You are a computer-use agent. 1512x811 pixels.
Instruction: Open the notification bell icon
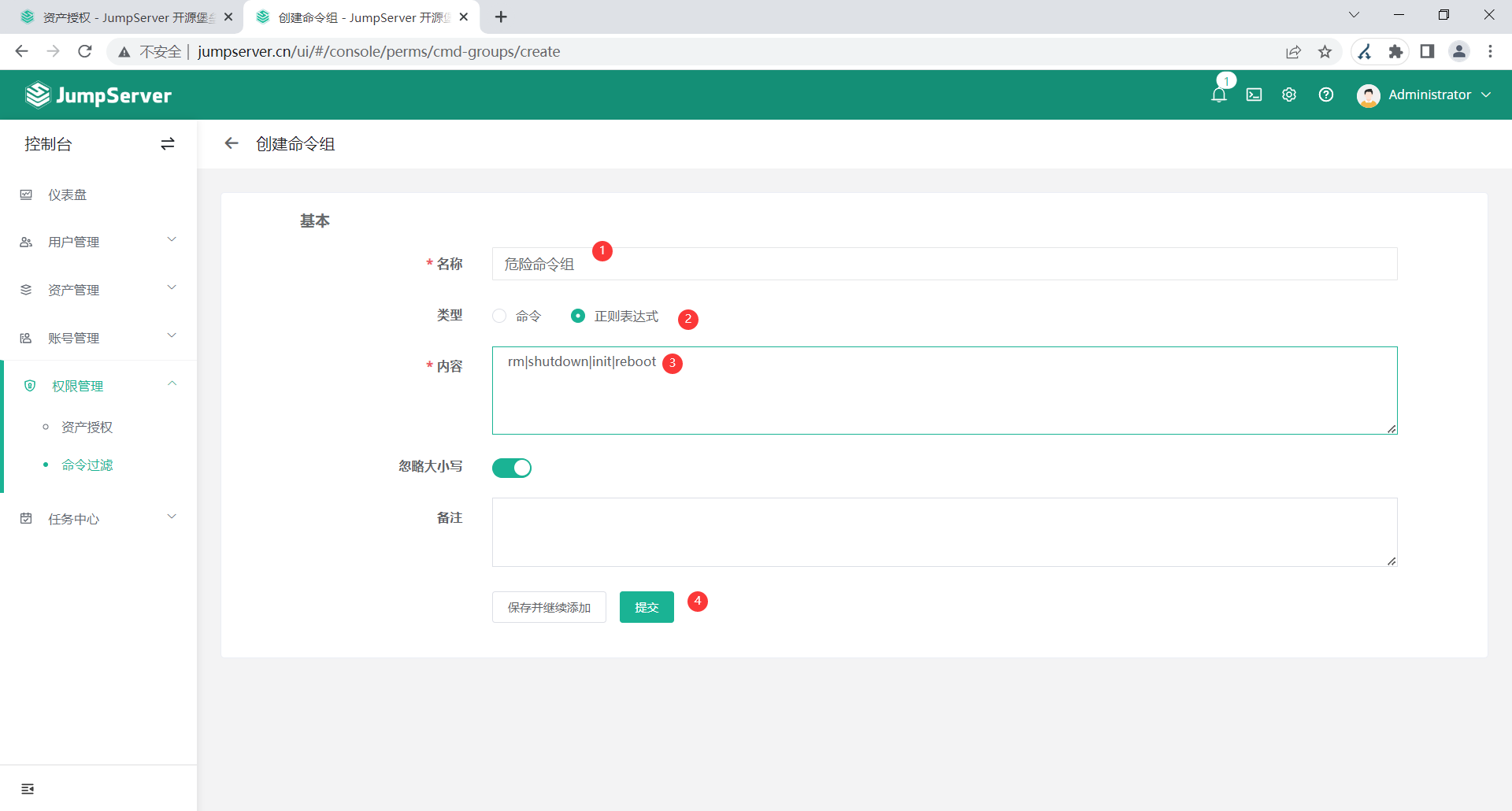tap(1218, 95)
